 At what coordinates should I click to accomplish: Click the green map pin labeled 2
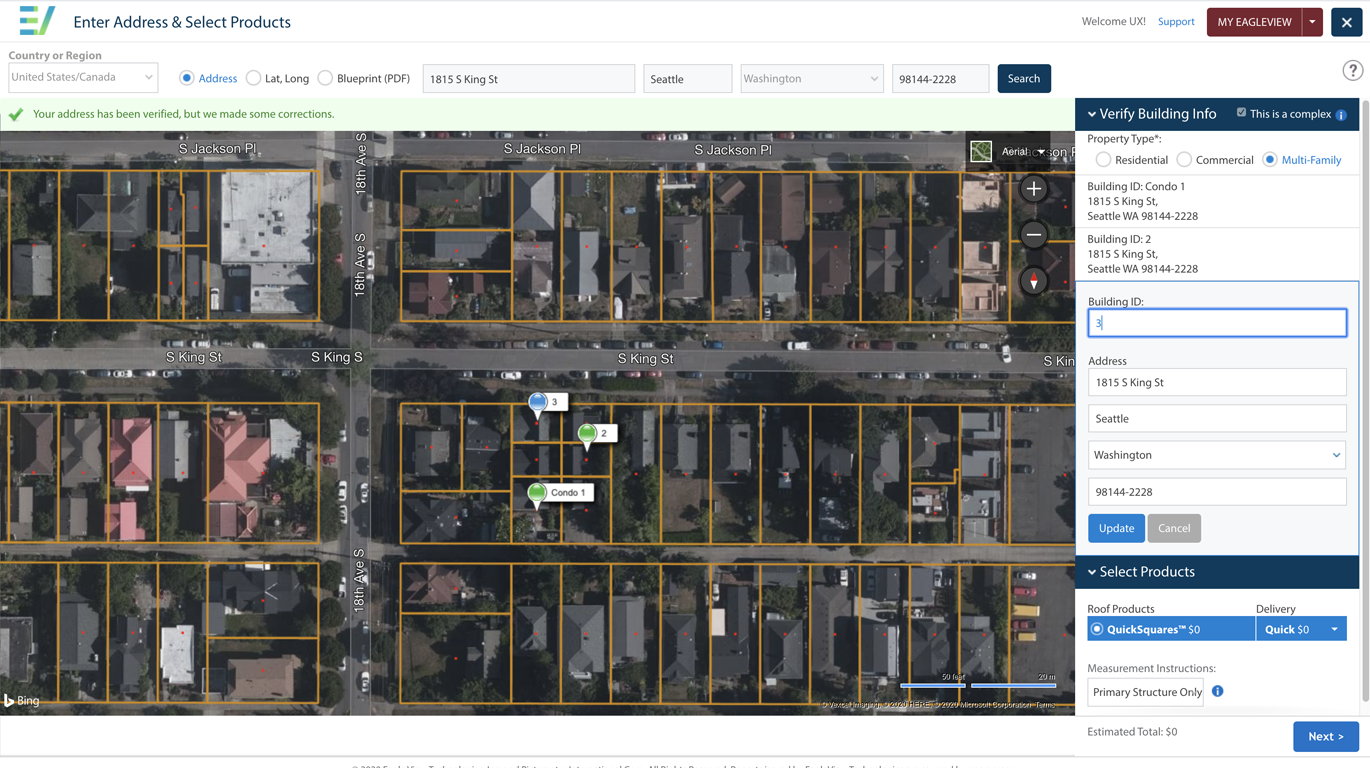588,434
